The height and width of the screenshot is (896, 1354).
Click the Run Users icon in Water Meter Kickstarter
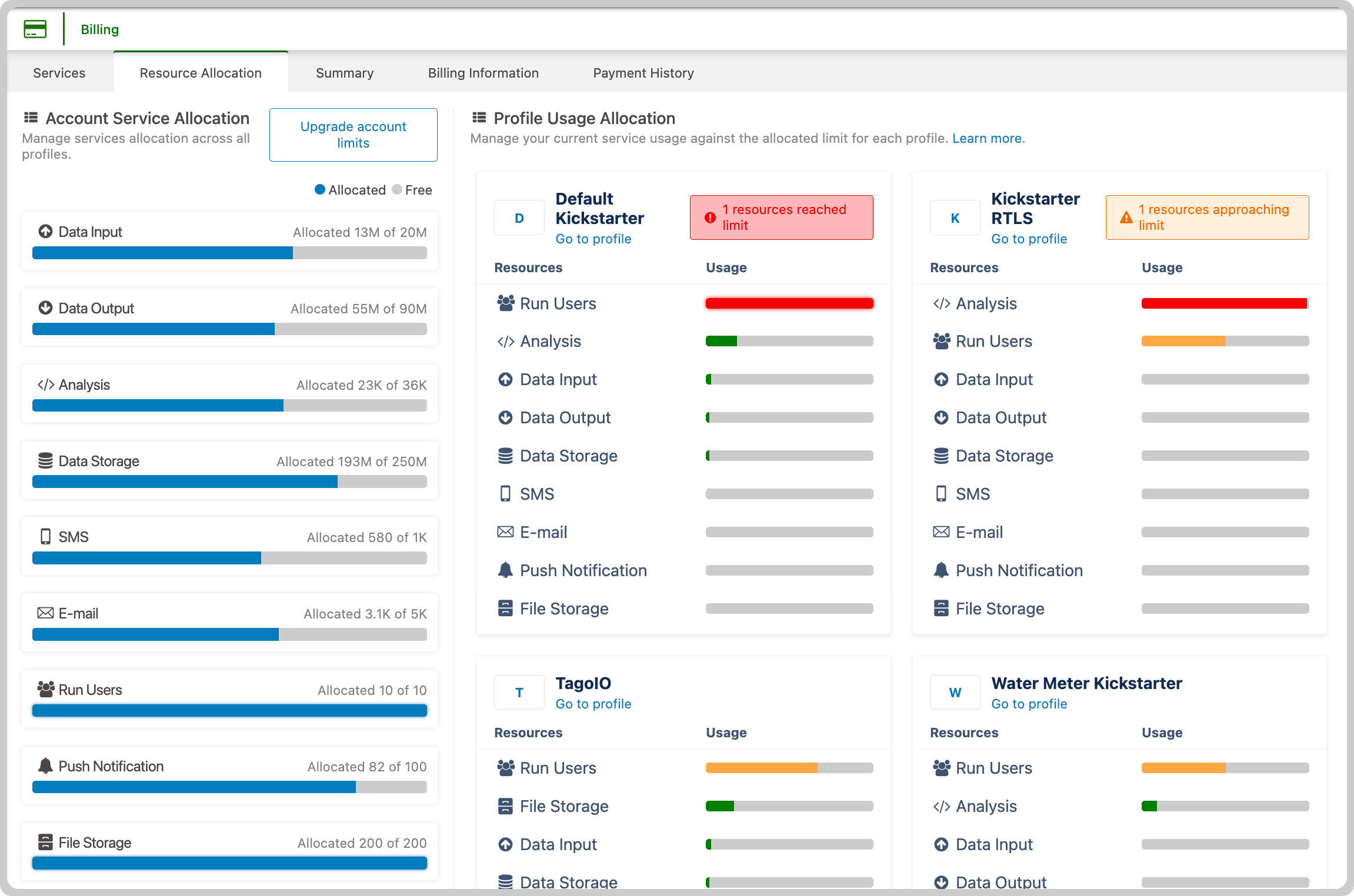(942, 768)
